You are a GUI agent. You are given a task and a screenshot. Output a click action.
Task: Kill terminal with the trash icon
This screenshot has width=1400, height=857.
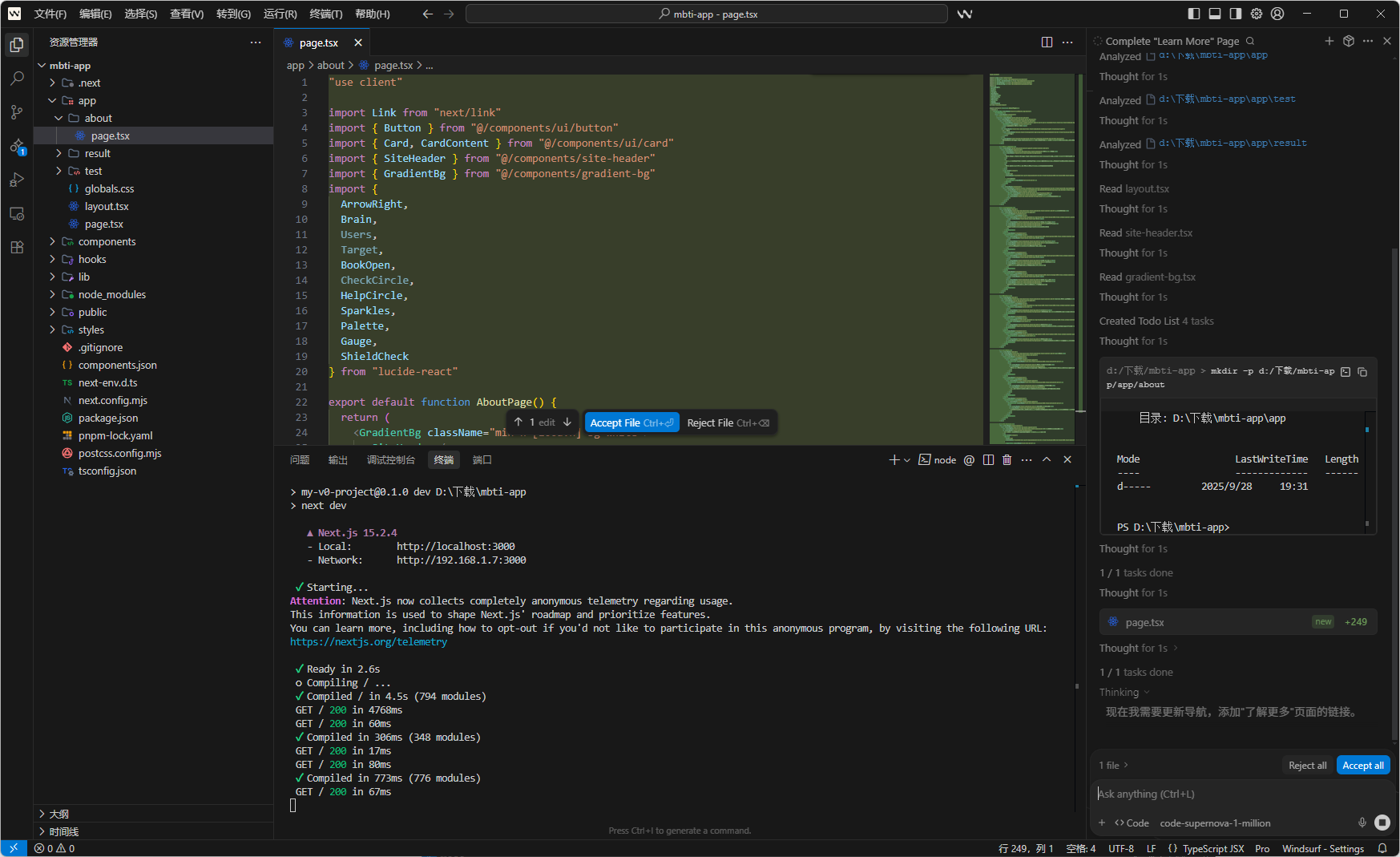point(1007,460)
